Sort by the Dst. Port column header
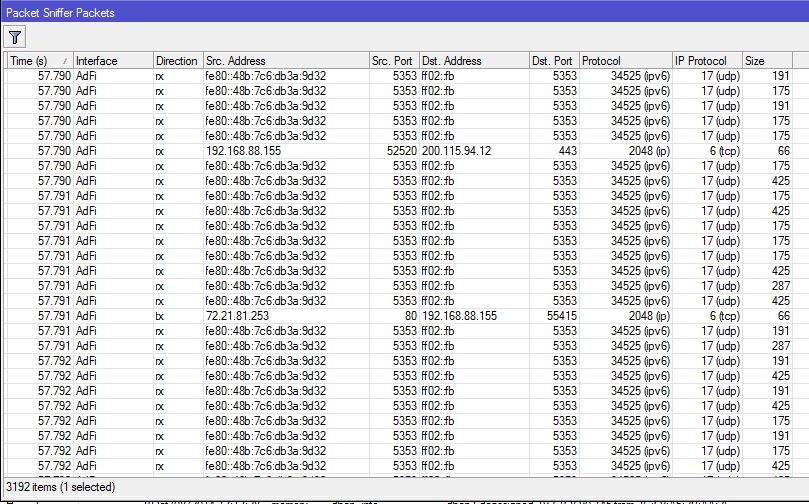 click(x=554, y=60)
